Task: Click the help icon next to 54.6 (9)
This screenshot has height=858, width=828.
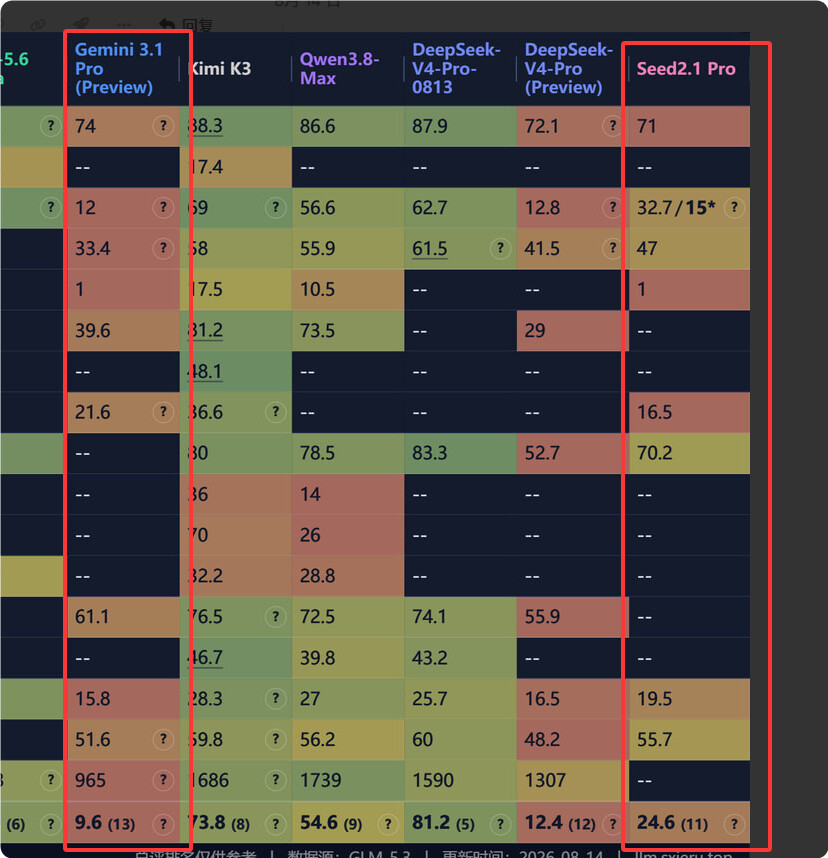Action: (x=387, y=824)
